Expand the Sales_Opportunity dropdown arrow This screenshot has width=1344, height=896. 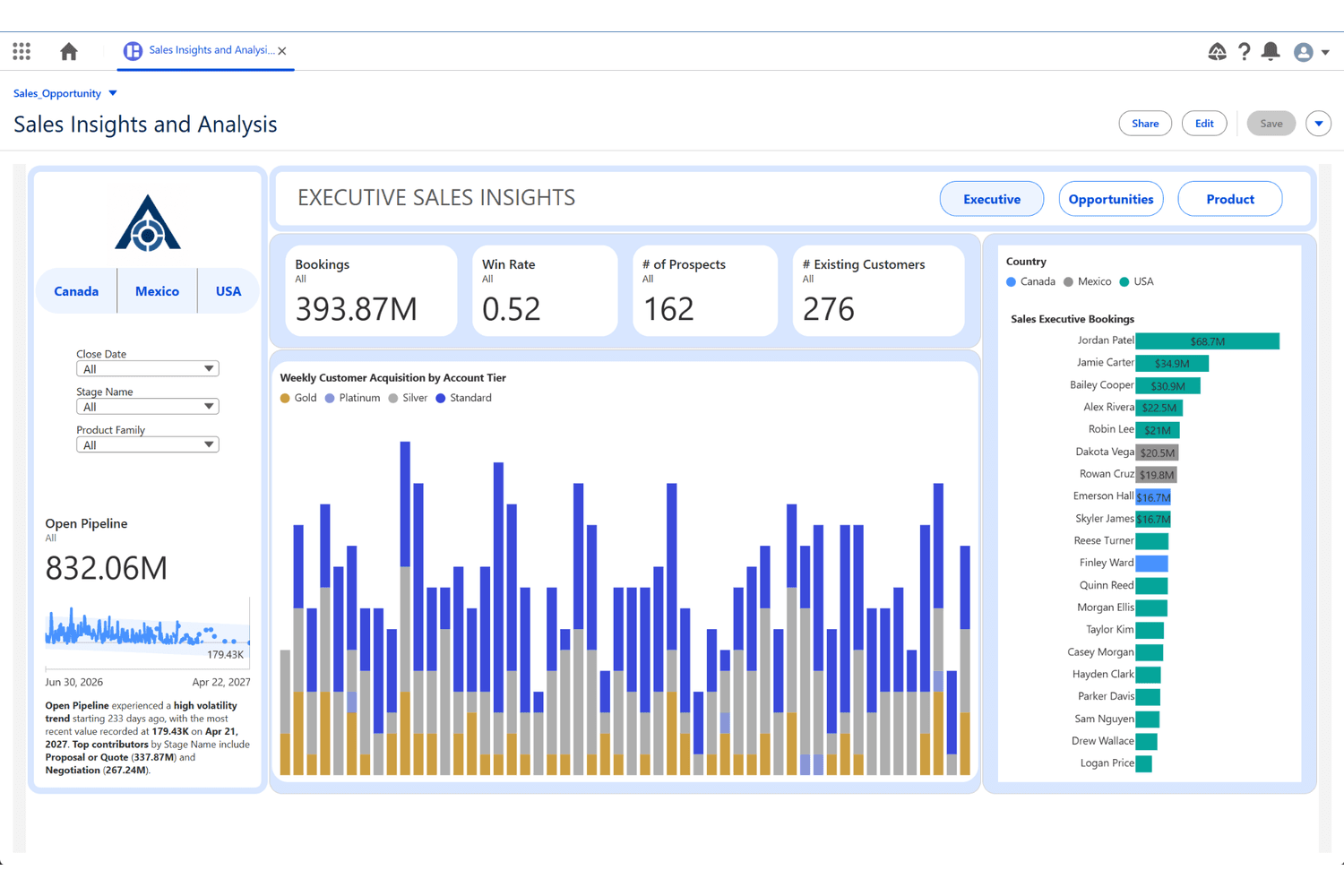(113, 93)
